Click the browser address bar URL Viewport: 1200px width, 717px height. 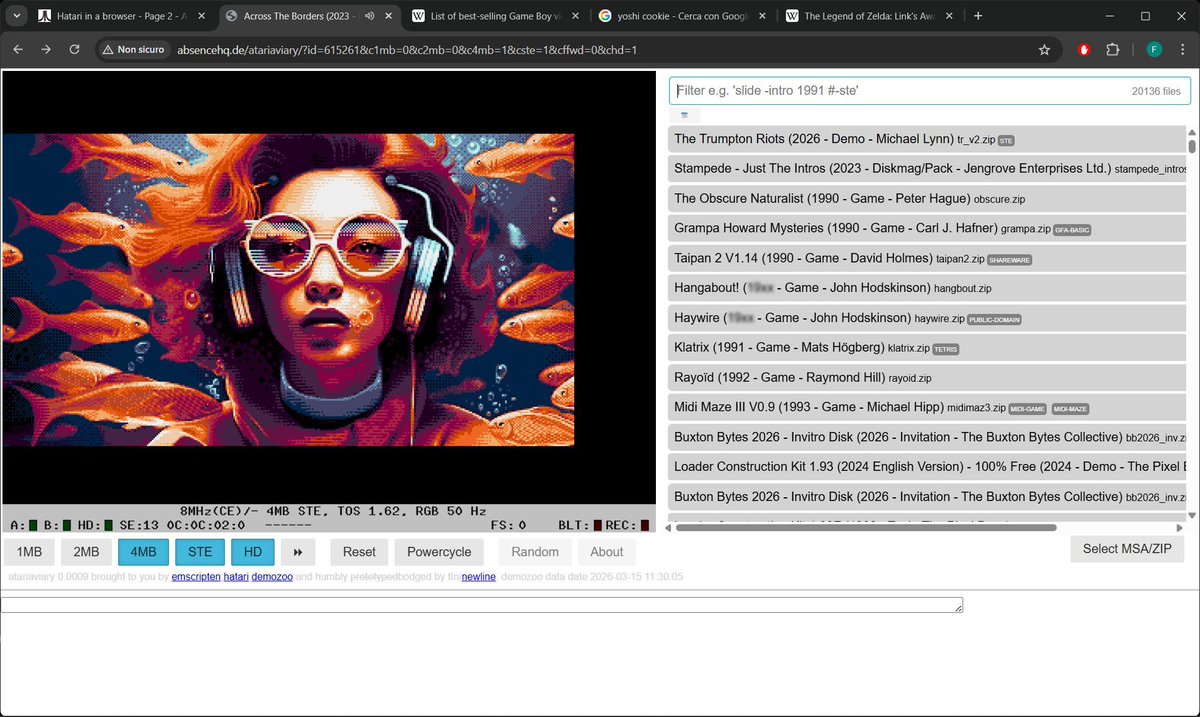pyautogui.click(x=407, y=50)
